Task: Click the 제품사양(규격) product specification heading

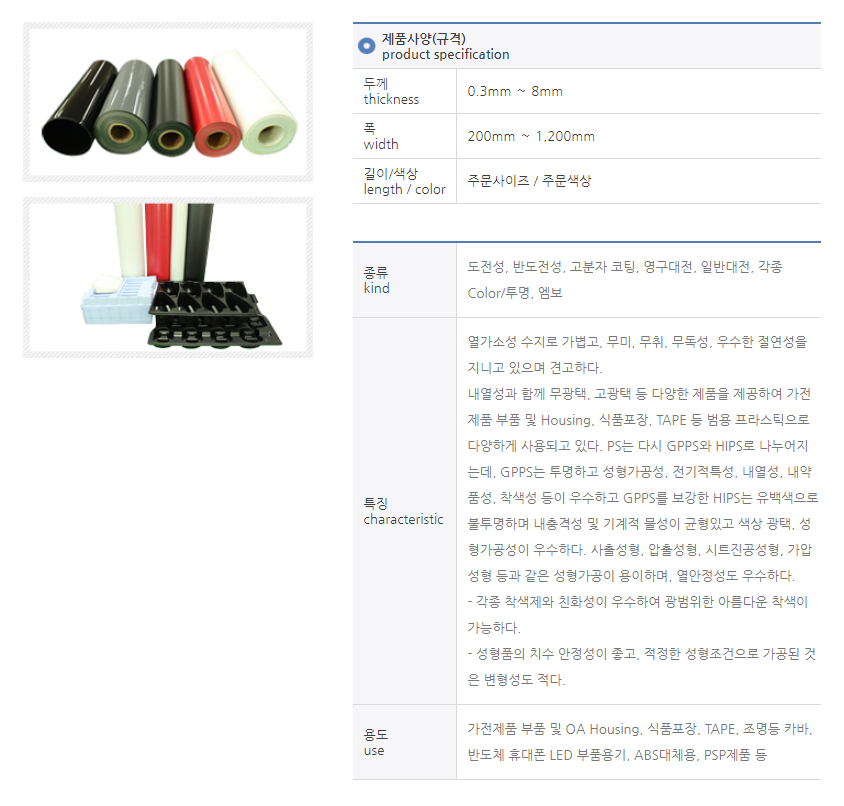Action: pyautogui.click(x=445, y=46)
